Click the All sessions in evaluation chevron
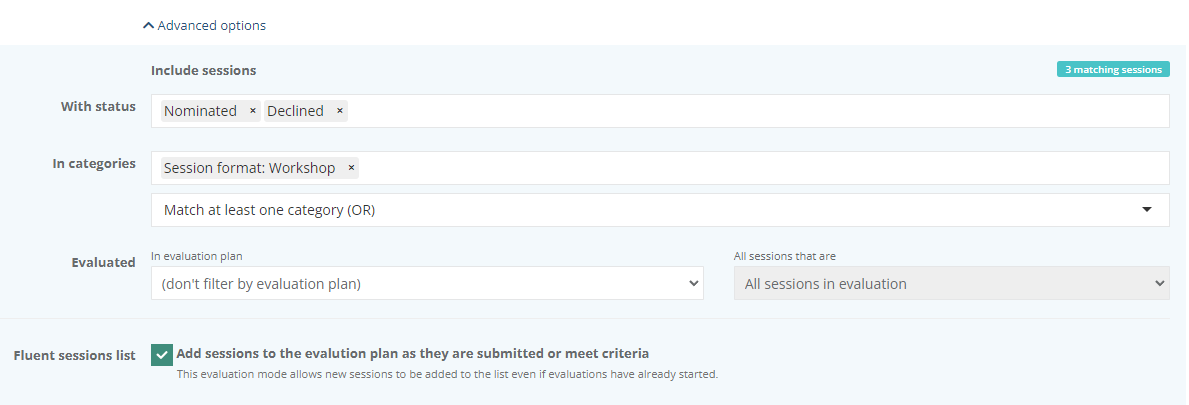 [x=1159, y=283]
